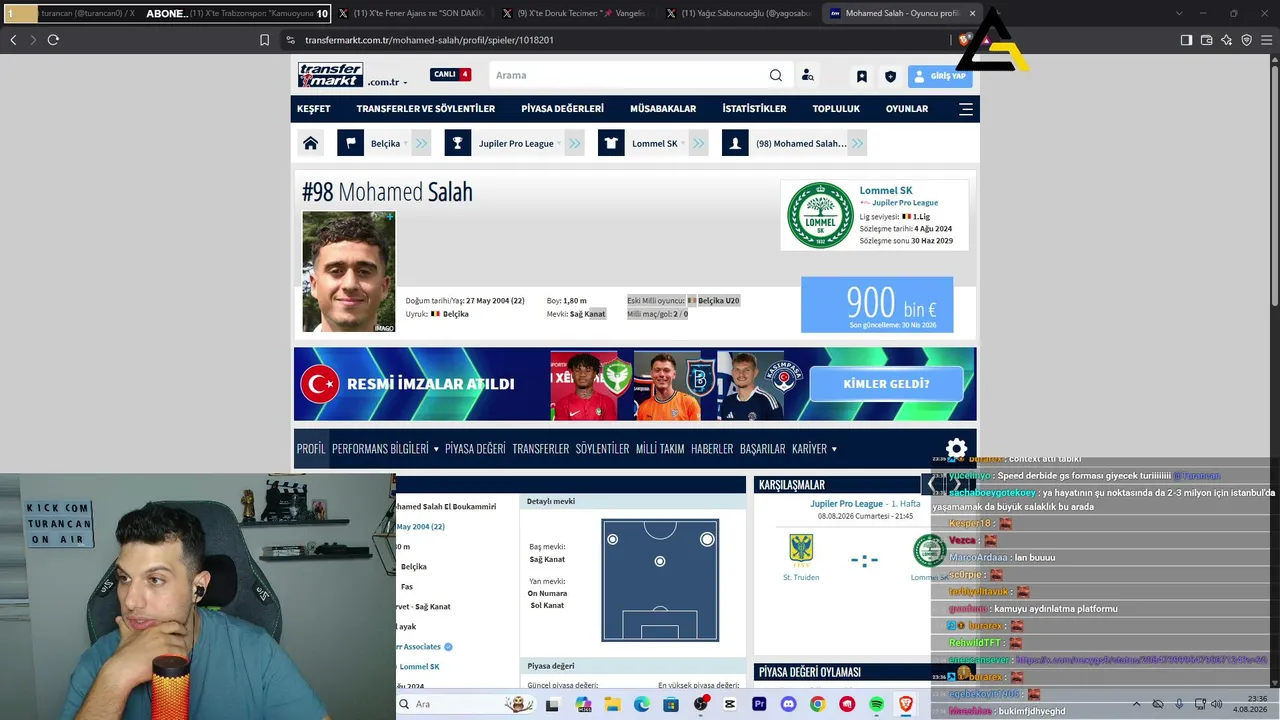Open the Müsabakalar menu
Viewport: 1280px width, 720px height.
(x=663, y=109)
